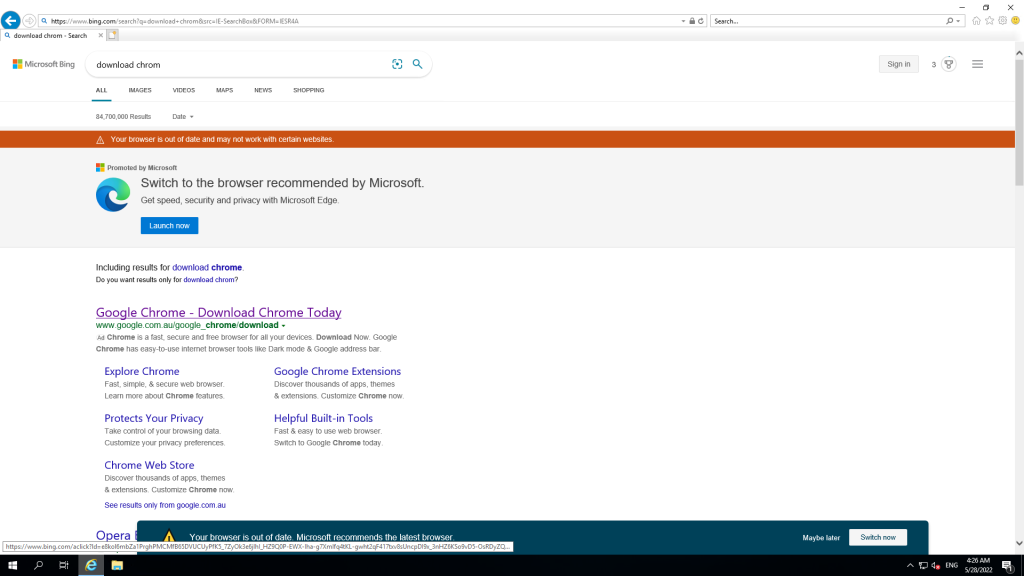Click the refresh icon in the address bar
This screenshot has height=576, width=1024.
(x=700, y=21)
